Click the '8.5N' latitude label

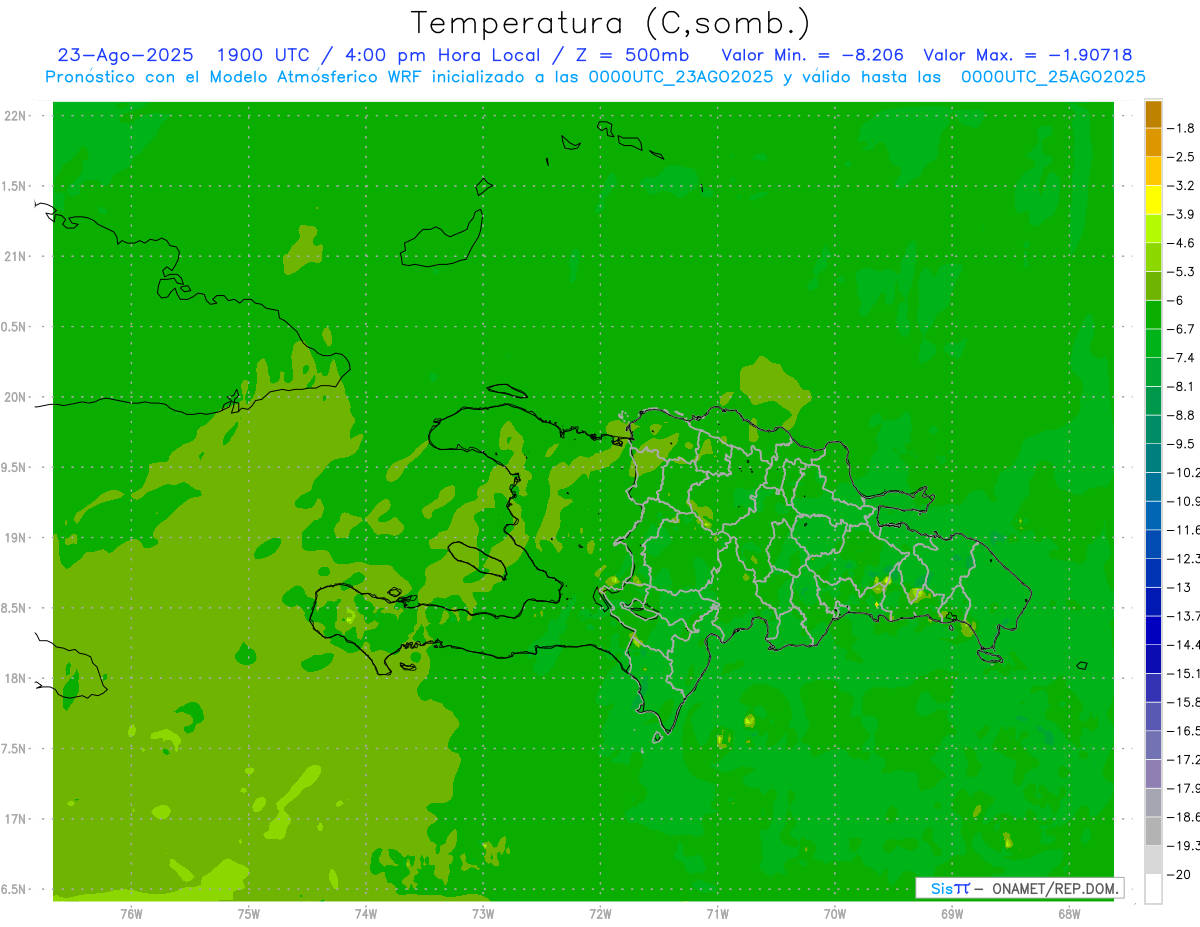tap(14, 609)
